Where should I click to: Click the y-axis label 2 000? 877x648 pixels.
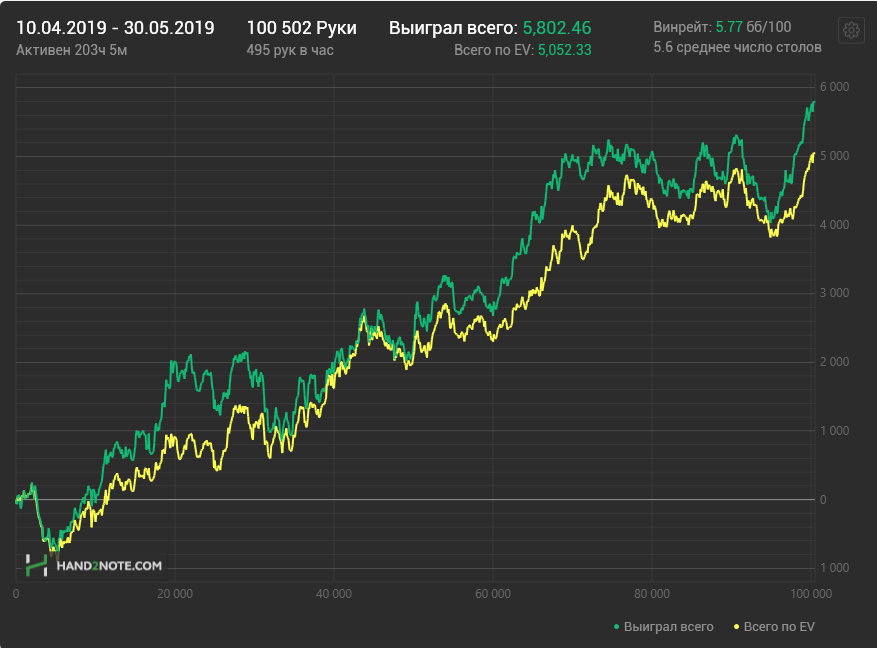click(834, 362)
